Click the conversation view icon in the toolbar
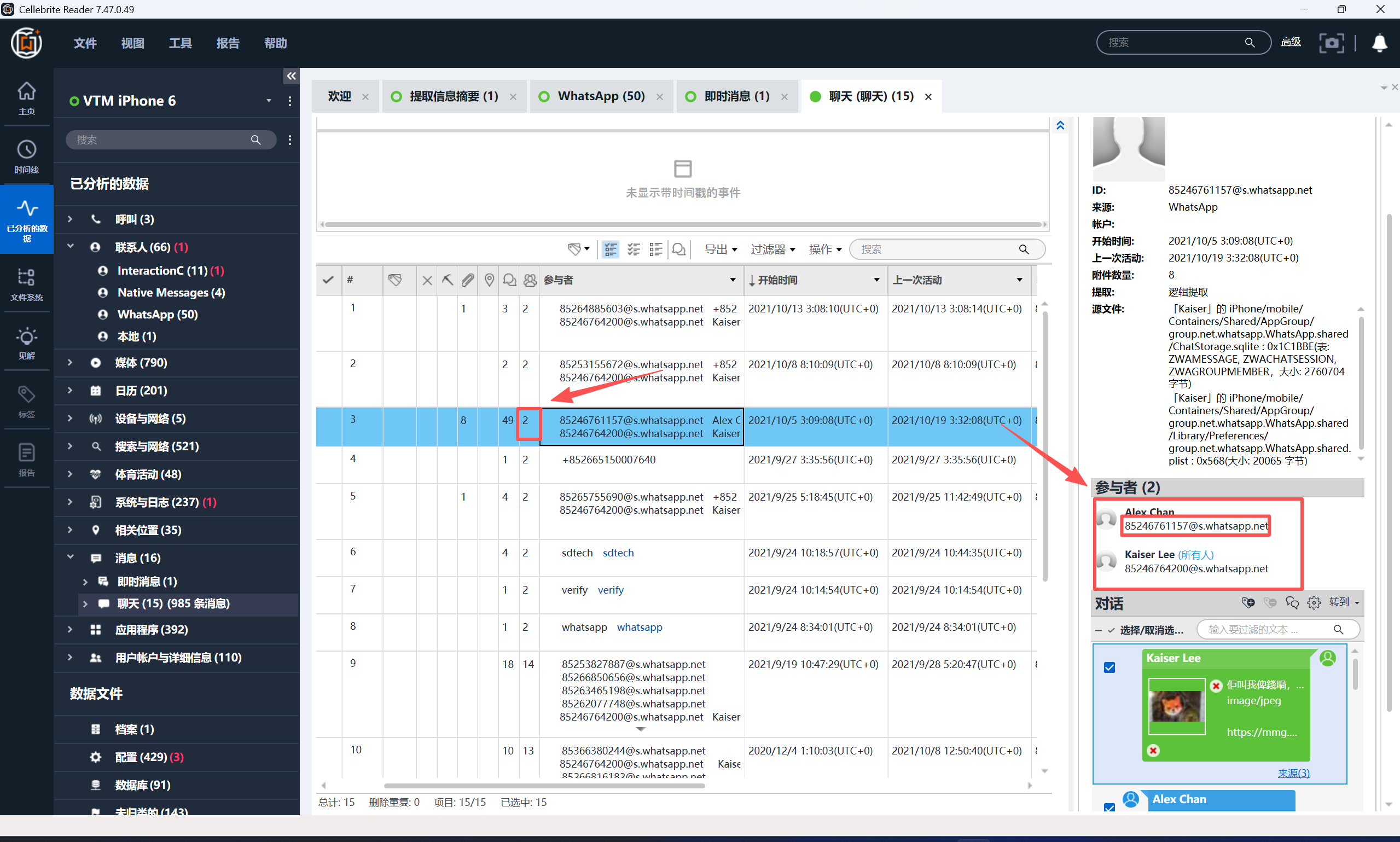 (678, 249)
